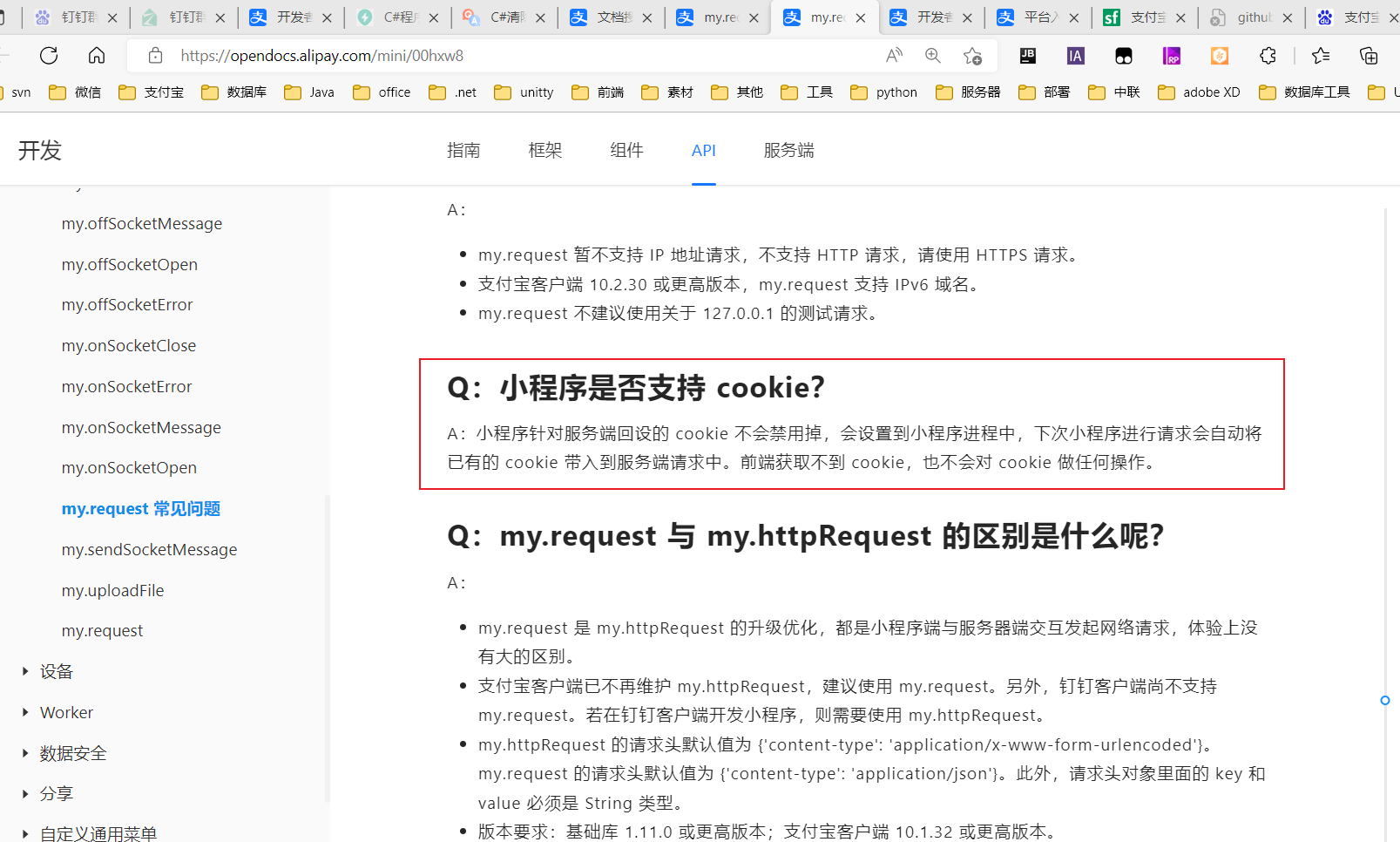Image resolution: width=1400 pixels, height=842 pixels.
Task: Expand the 分享 sidebar section
Action: pos(56,794)
